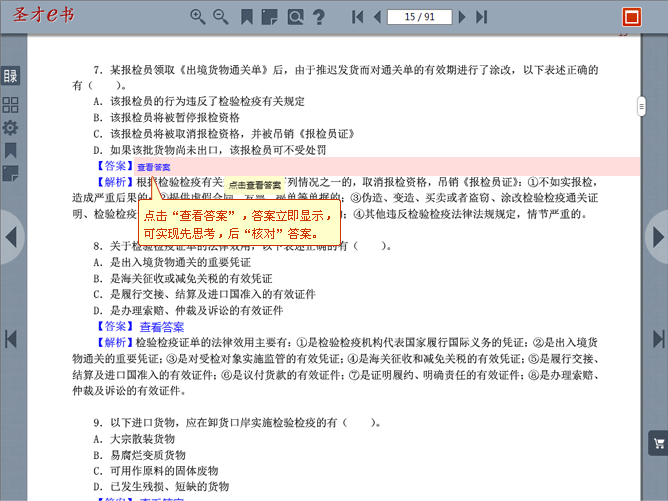Image resolution: width=668 pixels, height=501 pixels.
Task: Open bookmarks list in left sidebar
Action: coord(10,150)
